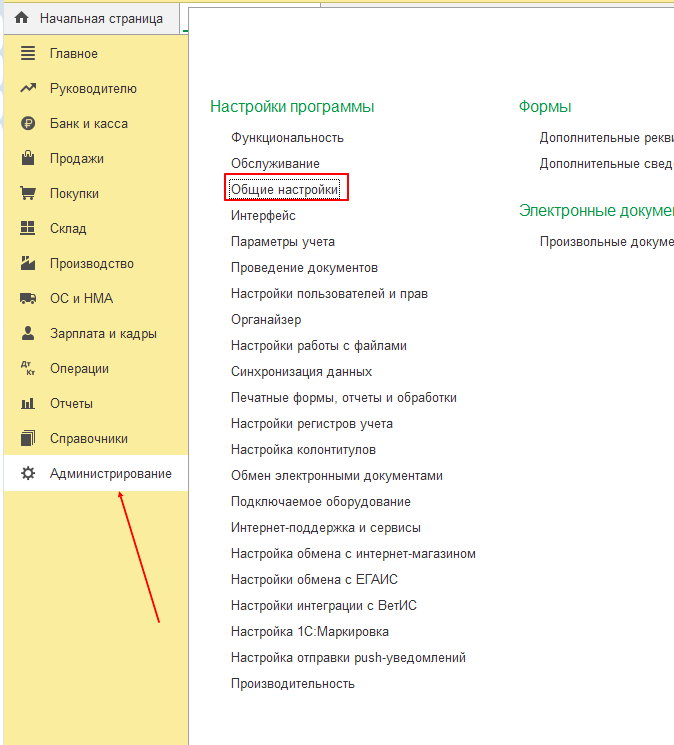Open the Дополнительные реквизиты link under Формы
674x745 pixels.
[x=607, y=138]
